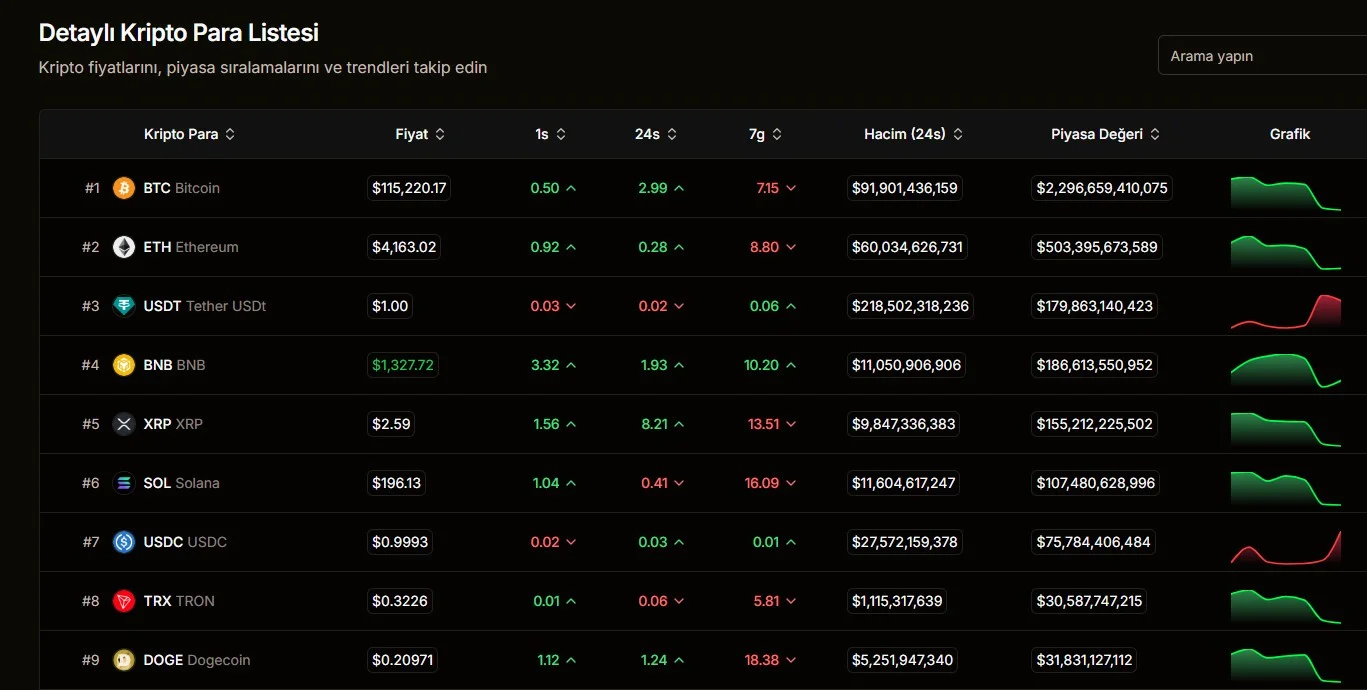Click the XRP logo icon
This screenshot has width=1367, height=690.
click(124, 424)
